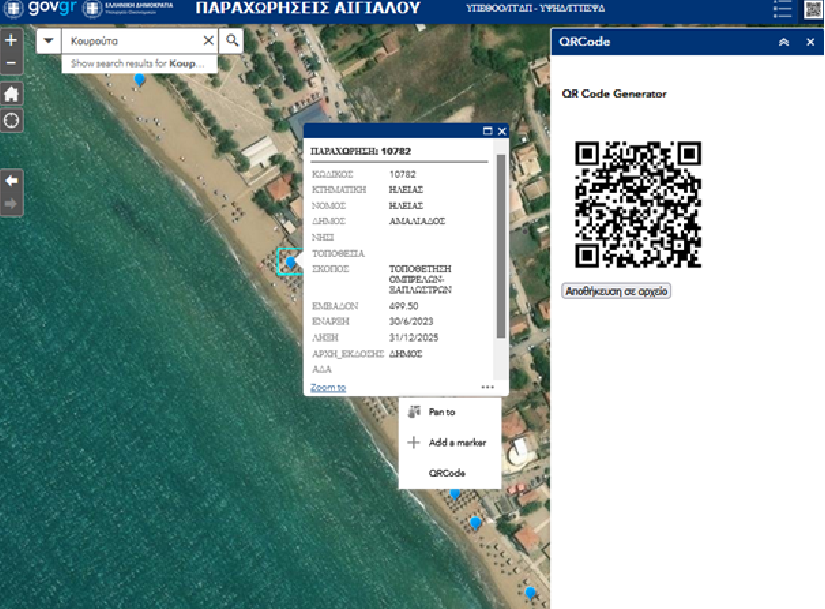Go to the previous map extent
This screenshot has width=825, height=609.
[11, 181]
